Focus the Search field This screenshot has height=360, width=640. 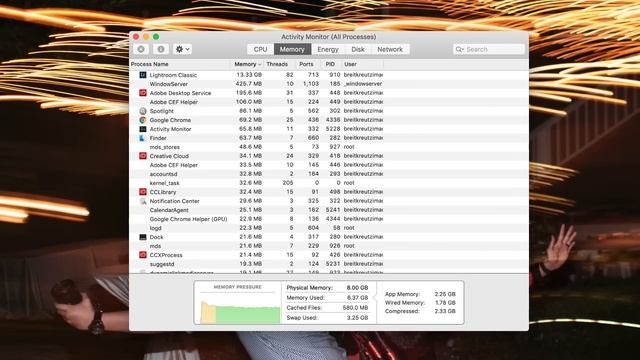[x=488, y=49]
